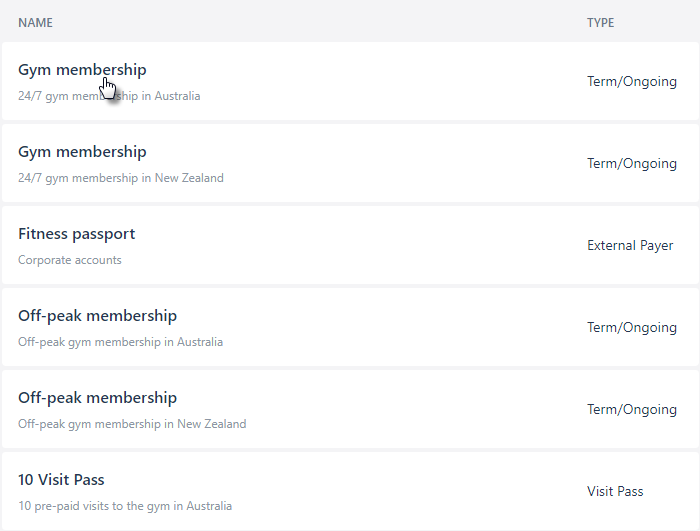Click Term/Ongoing on New Zealand Gym membership row
Viewport: 700px width, 531px height.
pyautogui.click(x=632, y=163)
